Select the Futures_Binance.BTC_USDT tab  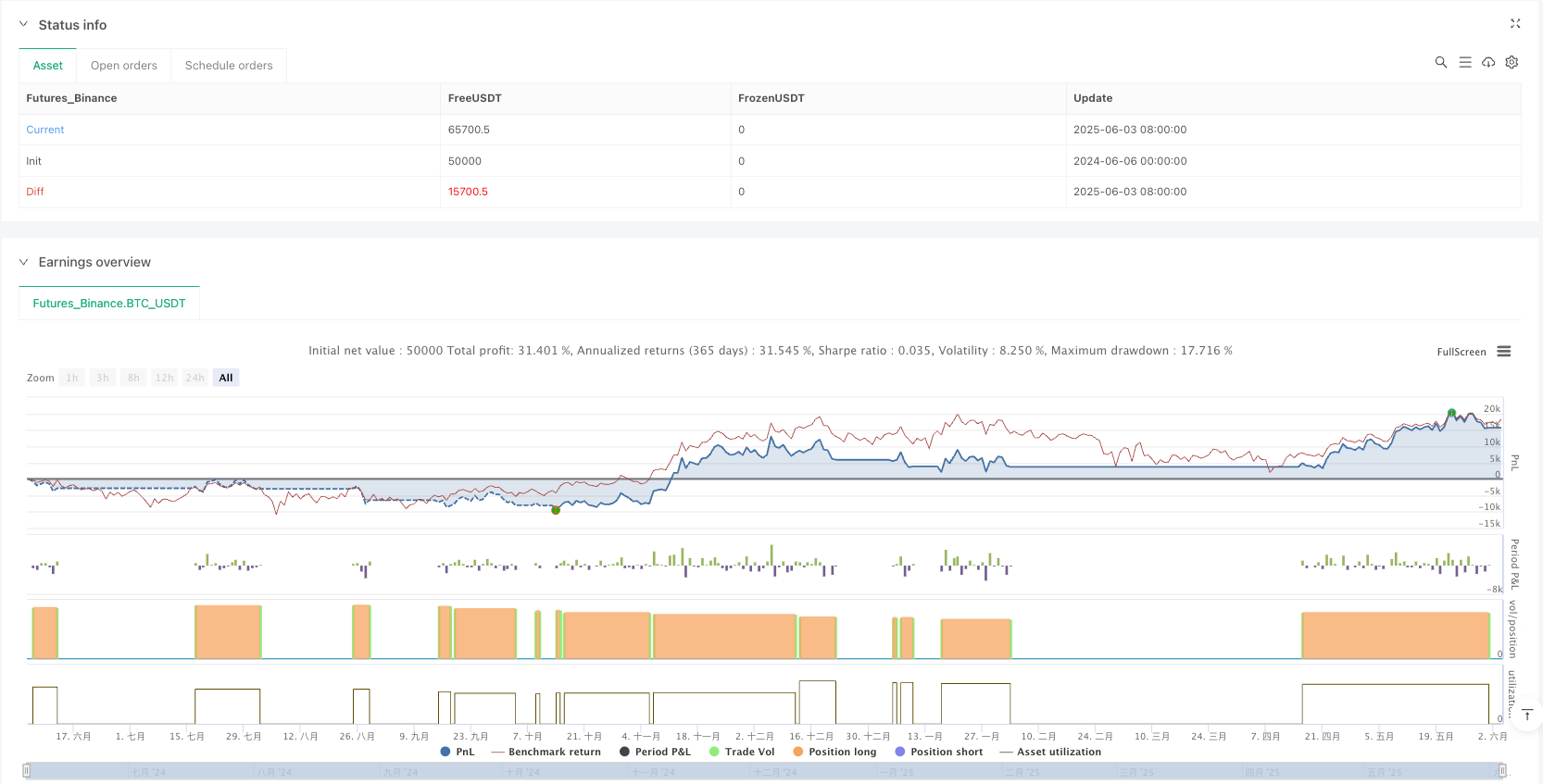tap(109, 304)
